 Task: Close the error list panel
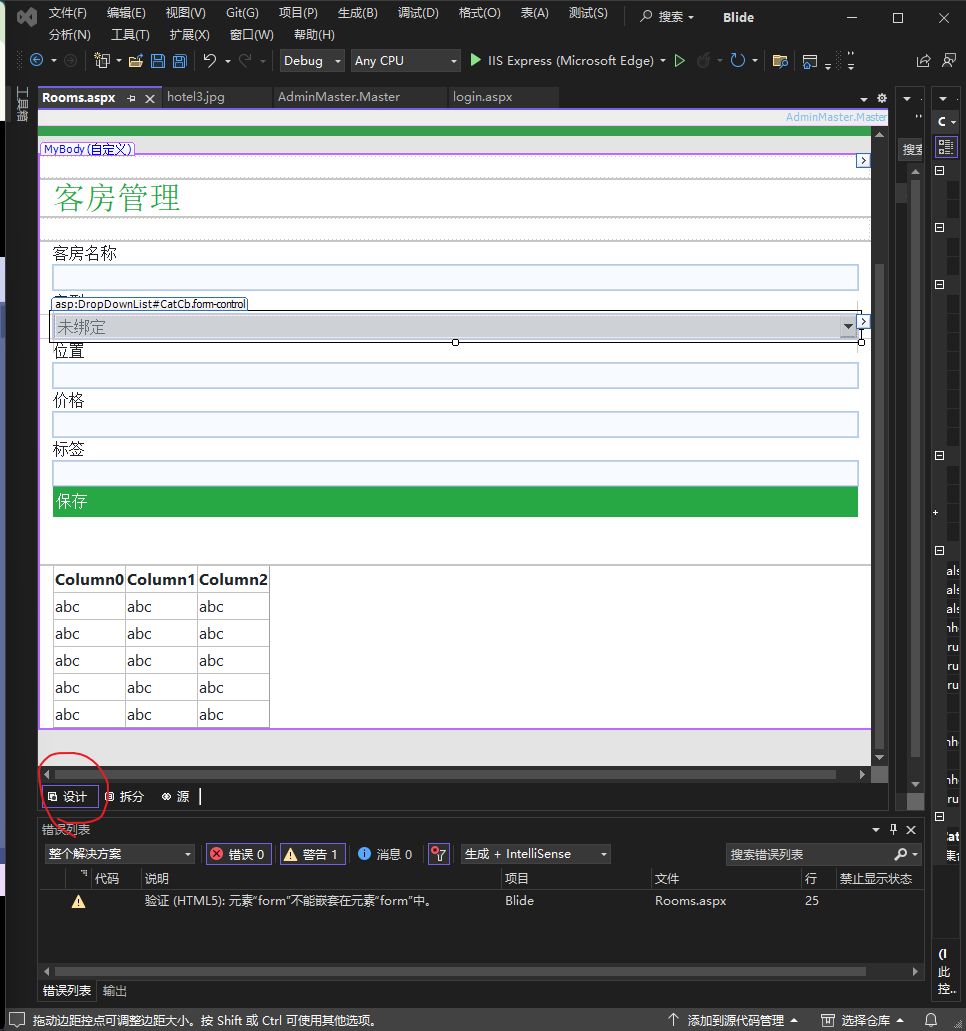point(911,830)
